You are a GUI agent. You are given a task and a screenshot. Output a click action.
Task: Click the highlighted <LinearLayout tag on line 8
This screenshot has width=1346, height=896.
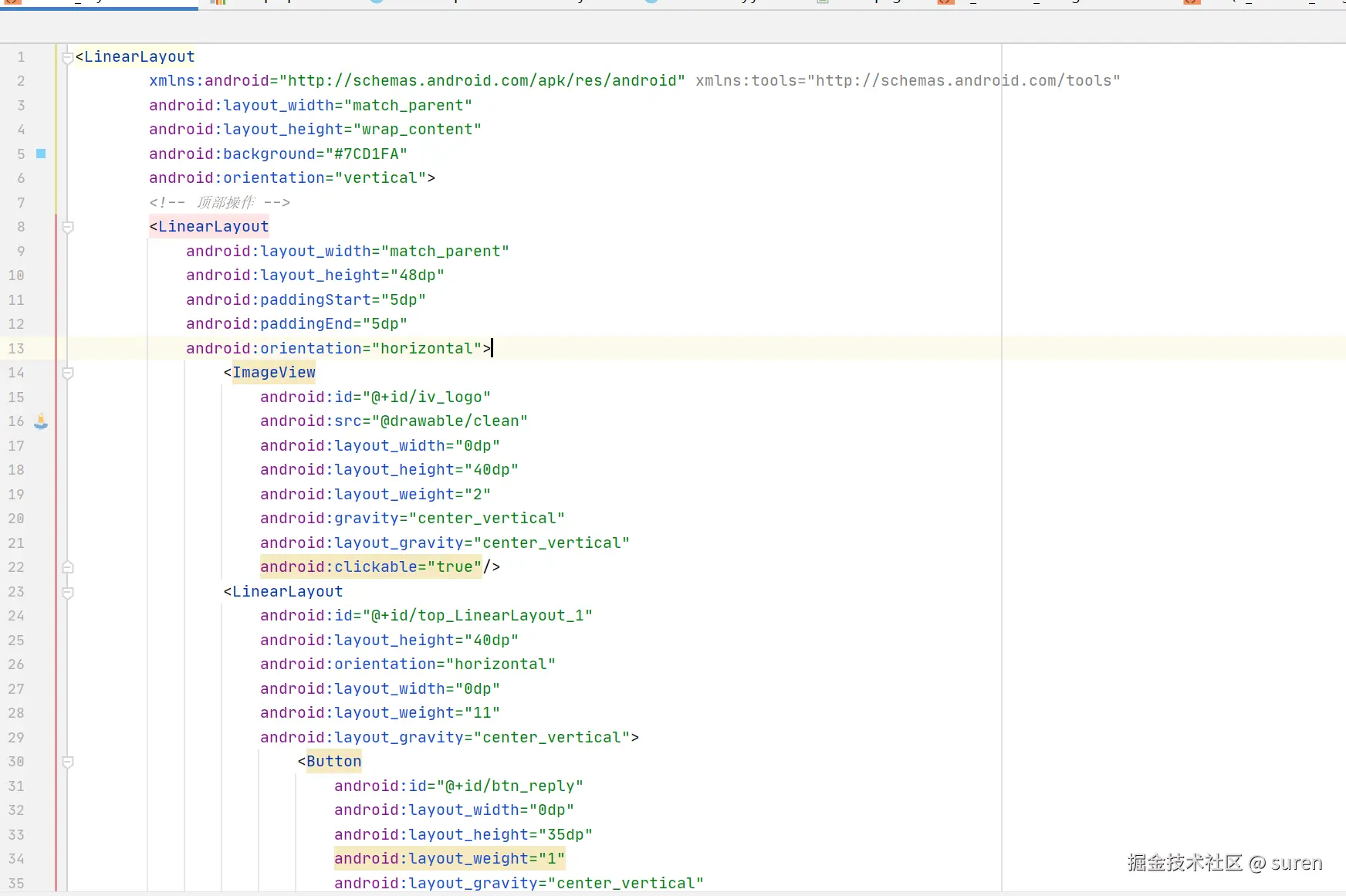point(209,227)
